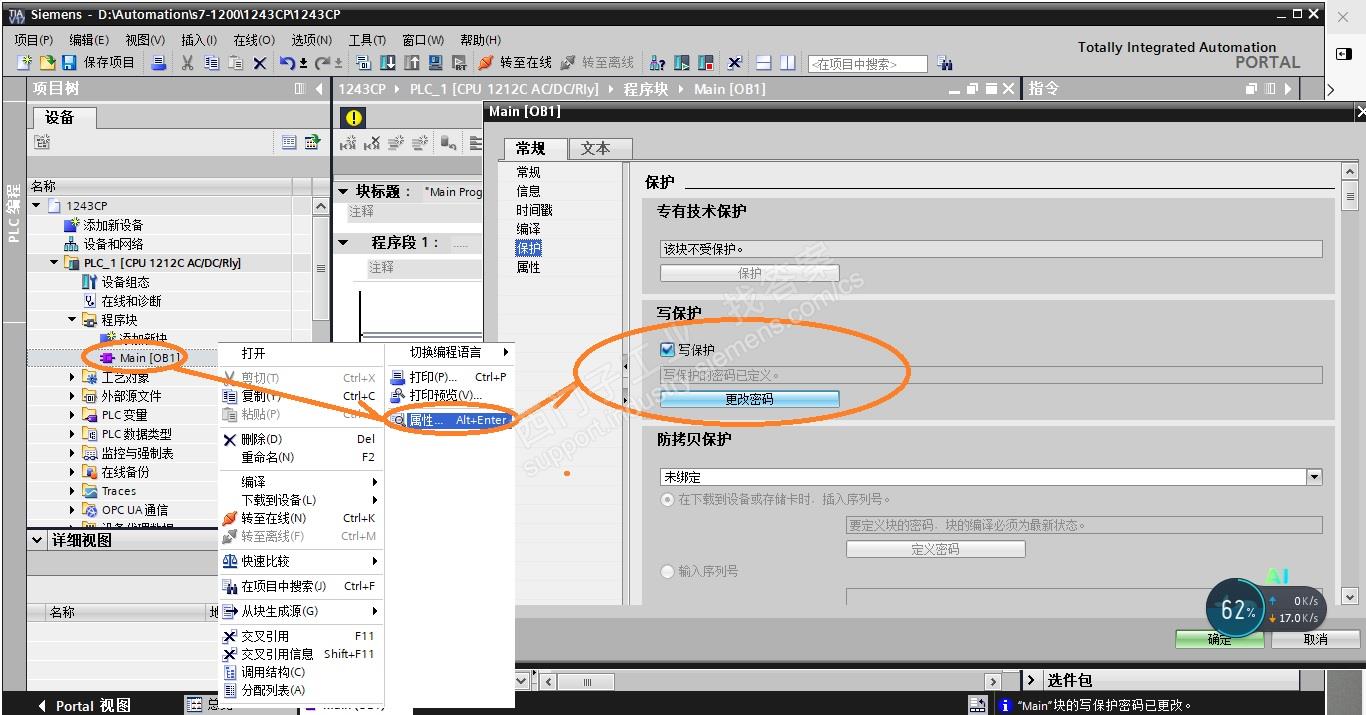
Task: Cut selection using the toolbar scissors icon
Action: click(x=187, y=63)
